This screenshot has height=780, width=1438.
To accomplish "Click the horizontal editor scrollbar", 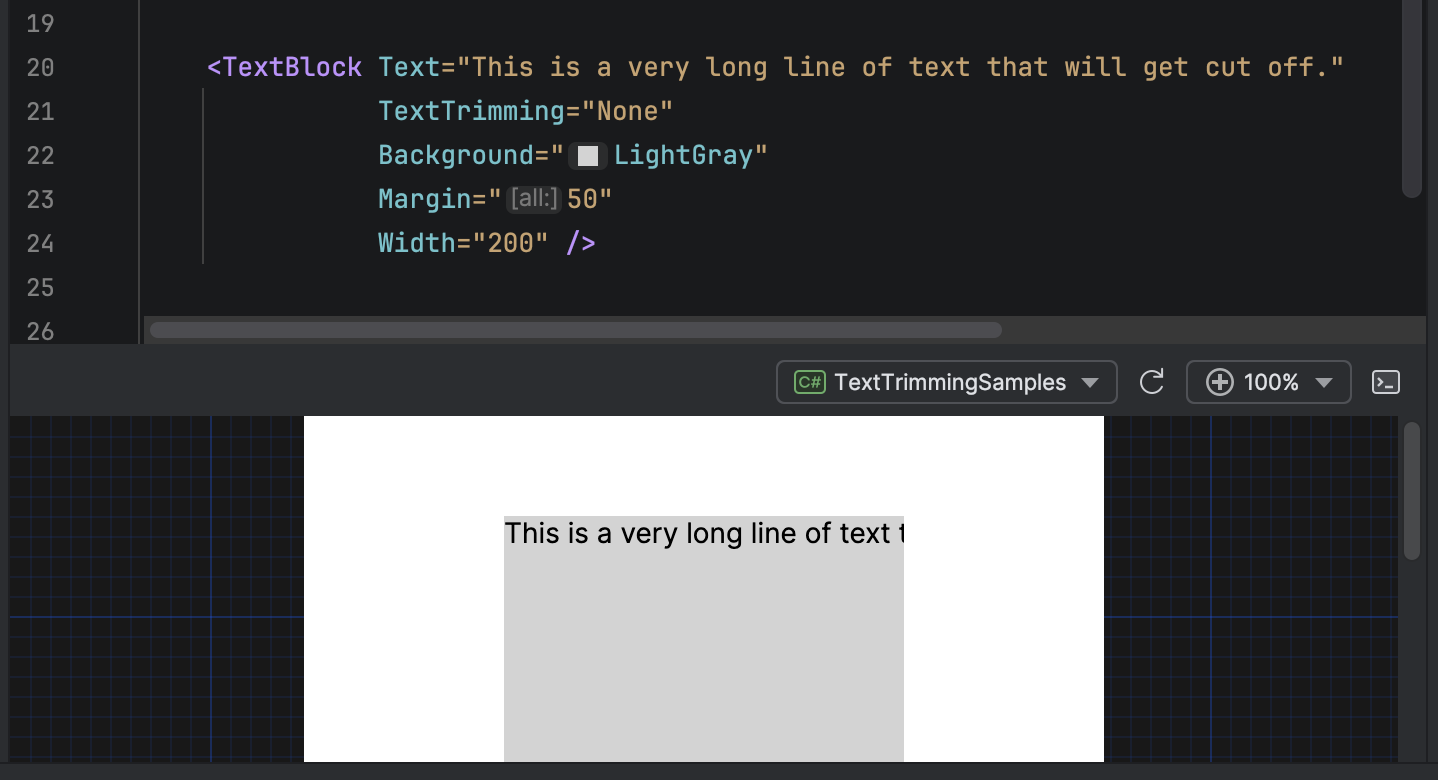I will 575,329.
